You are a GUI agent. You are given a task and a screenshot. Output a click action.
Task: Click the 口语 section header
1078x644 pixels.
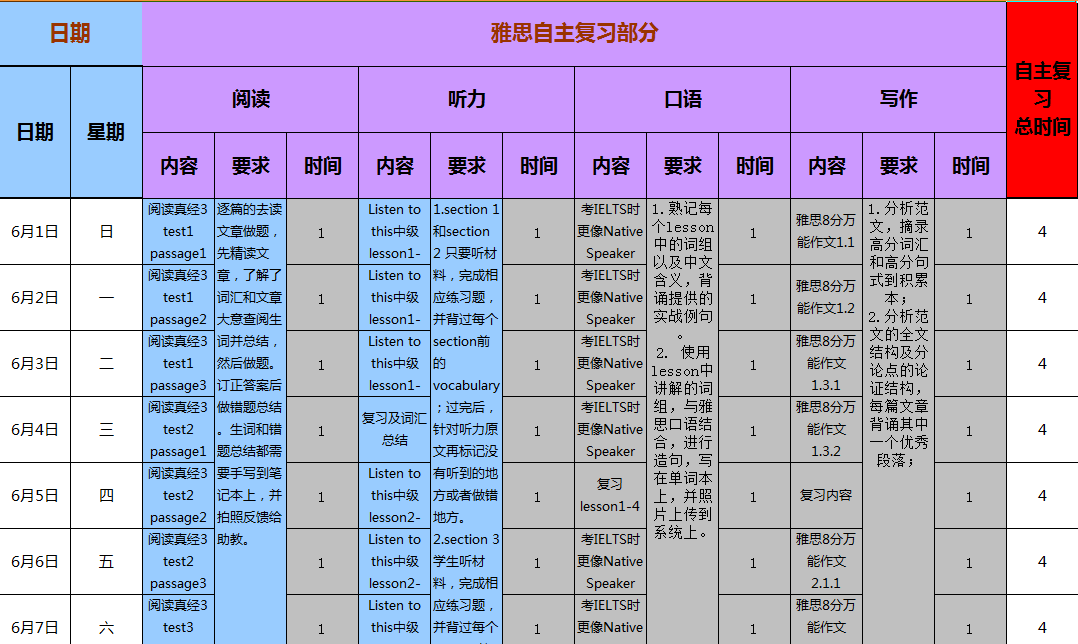682,100
